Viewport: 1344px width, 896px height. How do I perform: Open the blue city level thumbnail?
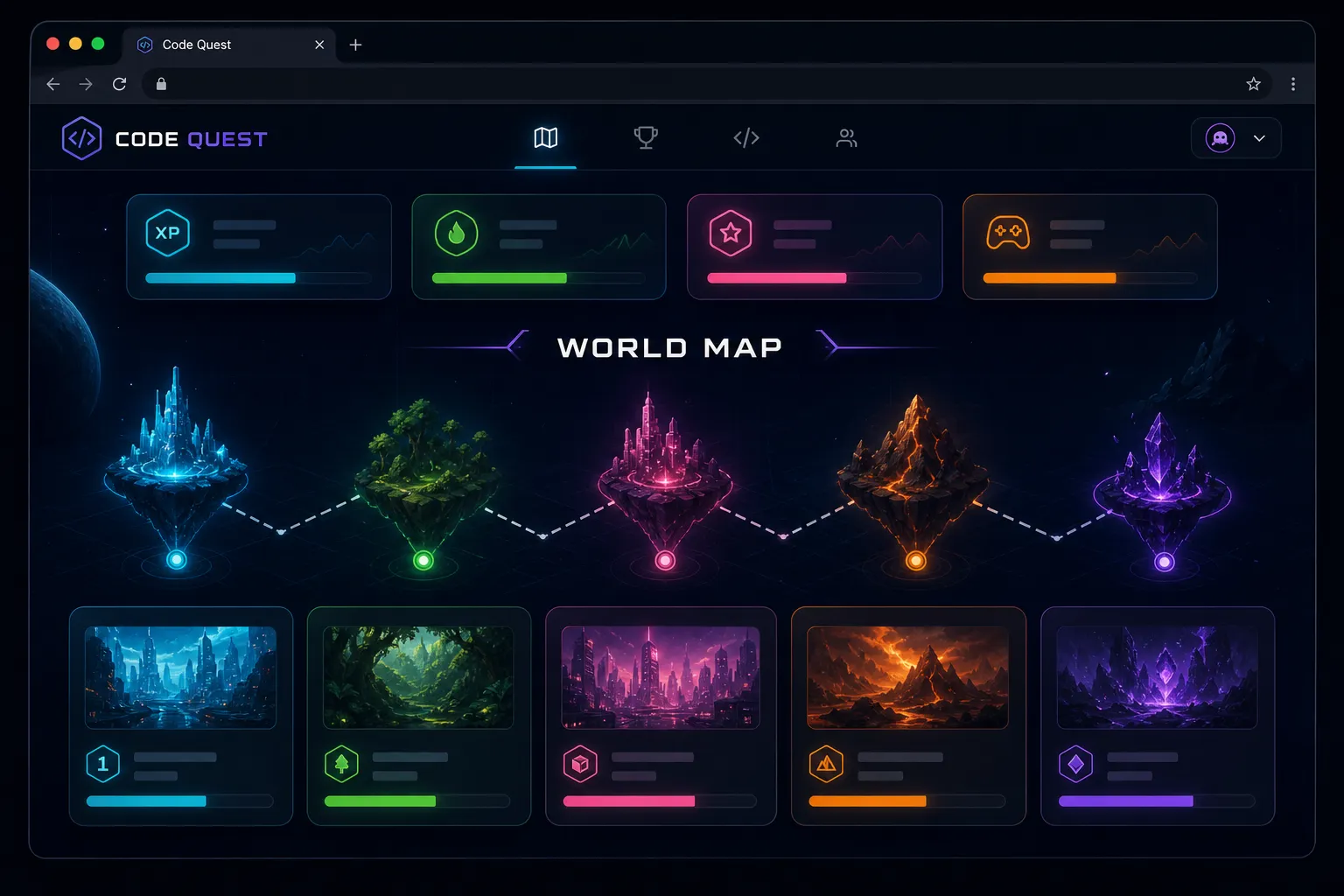coord(180,677)
